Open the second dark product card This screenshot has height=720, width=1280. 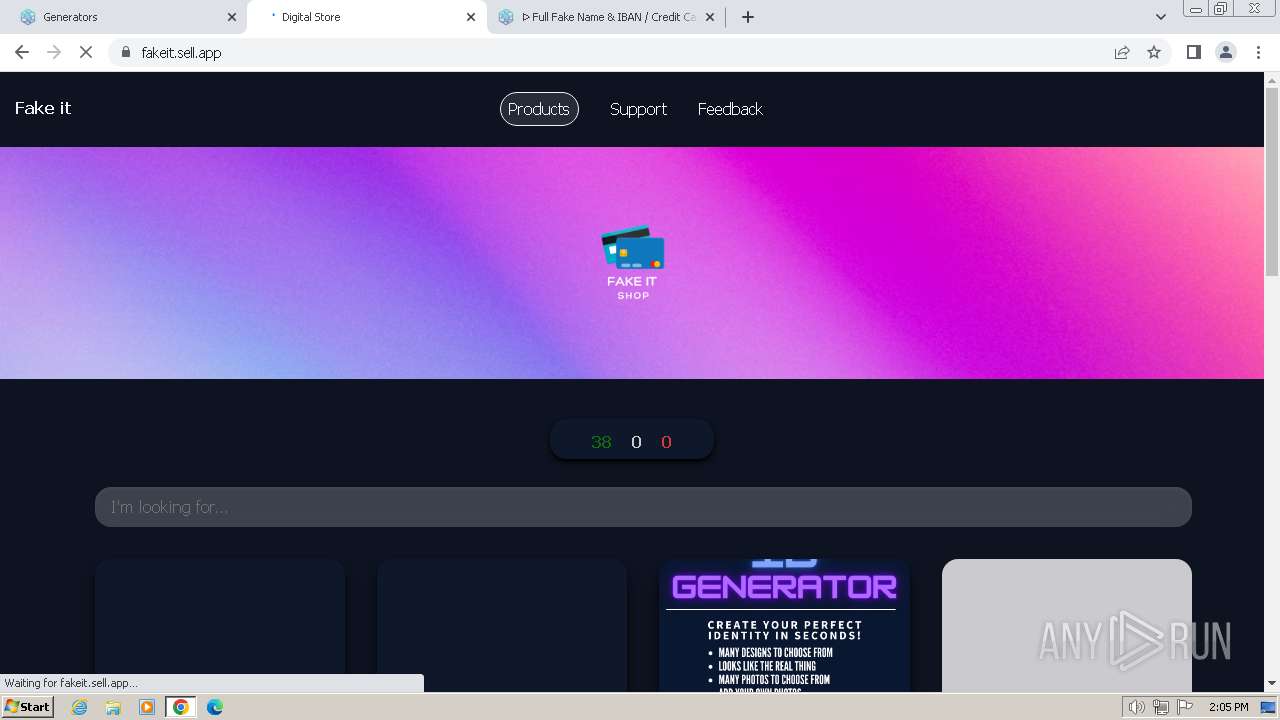coord(502,625)
